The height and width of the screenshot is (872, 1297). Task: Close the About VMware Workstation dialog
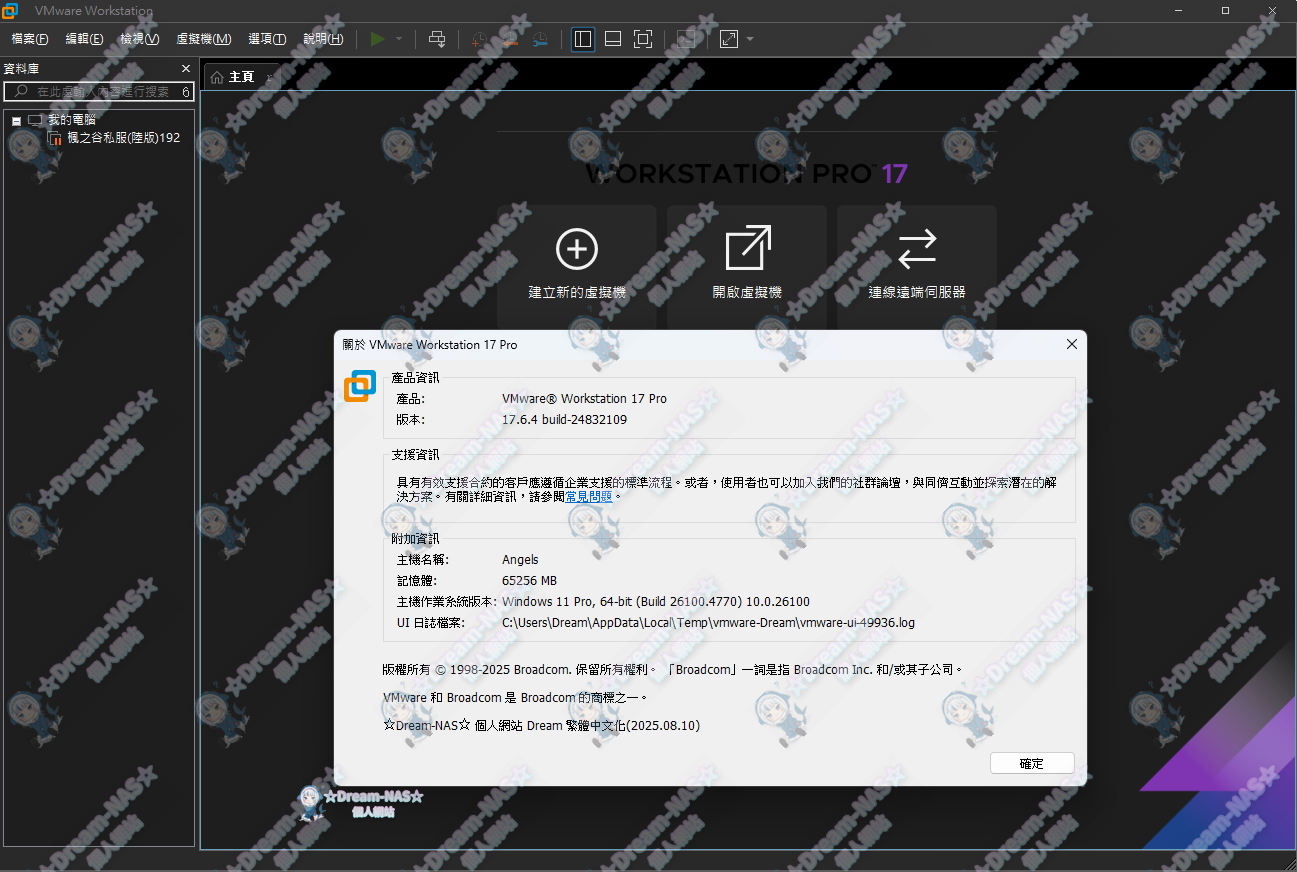click(1072, 344)
